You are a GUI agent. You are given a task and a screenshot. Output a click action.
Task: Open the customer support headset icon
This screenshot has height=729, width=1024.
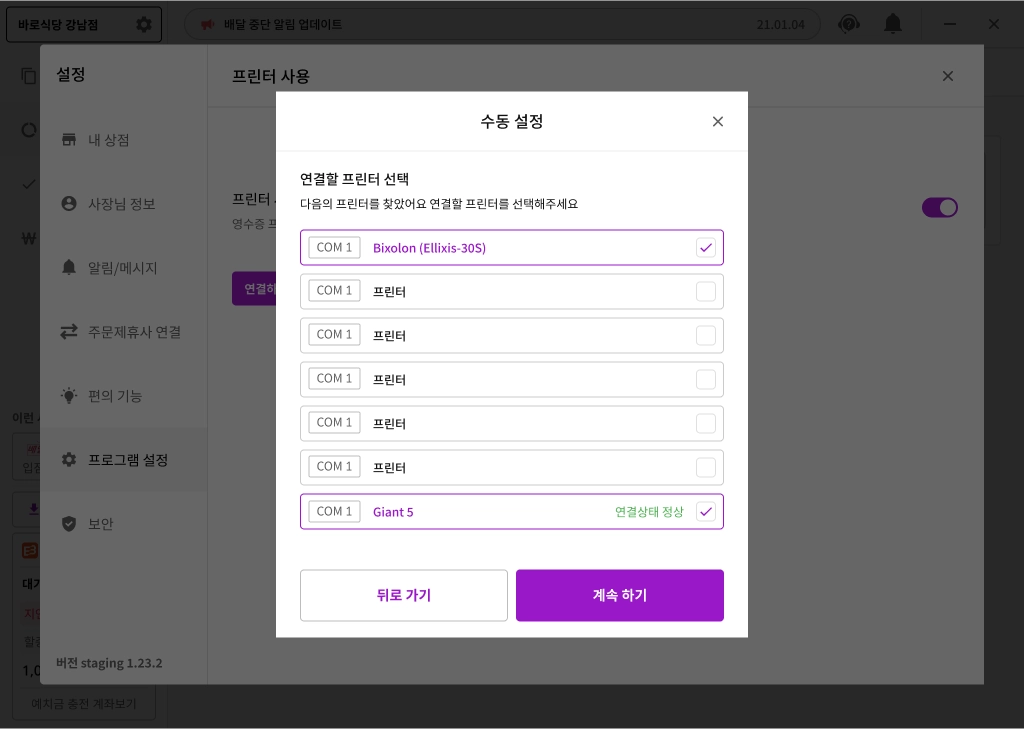pos(849,24)
